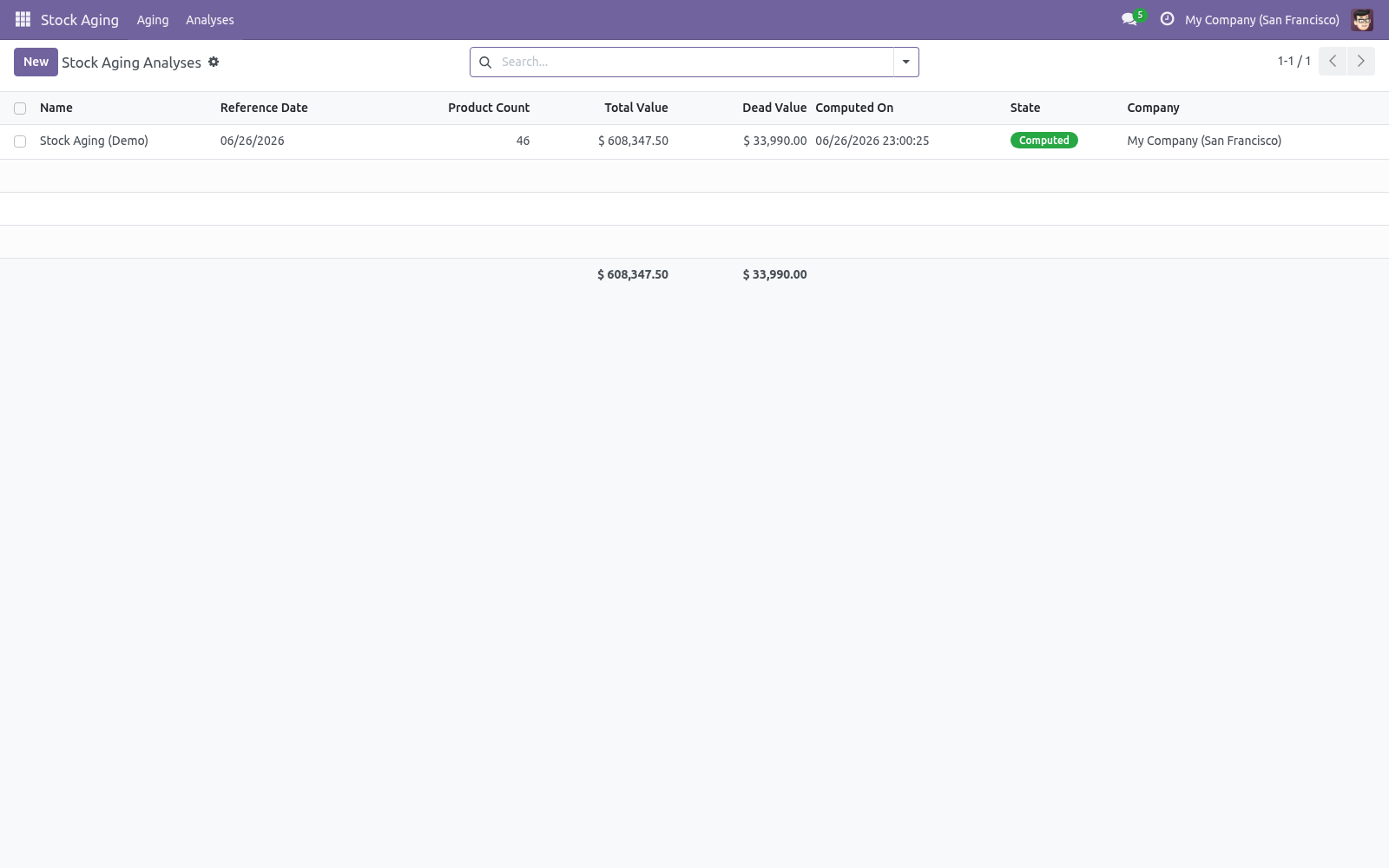Click the 1-1 / 1 pager counter
Image resolution: width=1389 pixels, height=868 pixels.
1294,61
